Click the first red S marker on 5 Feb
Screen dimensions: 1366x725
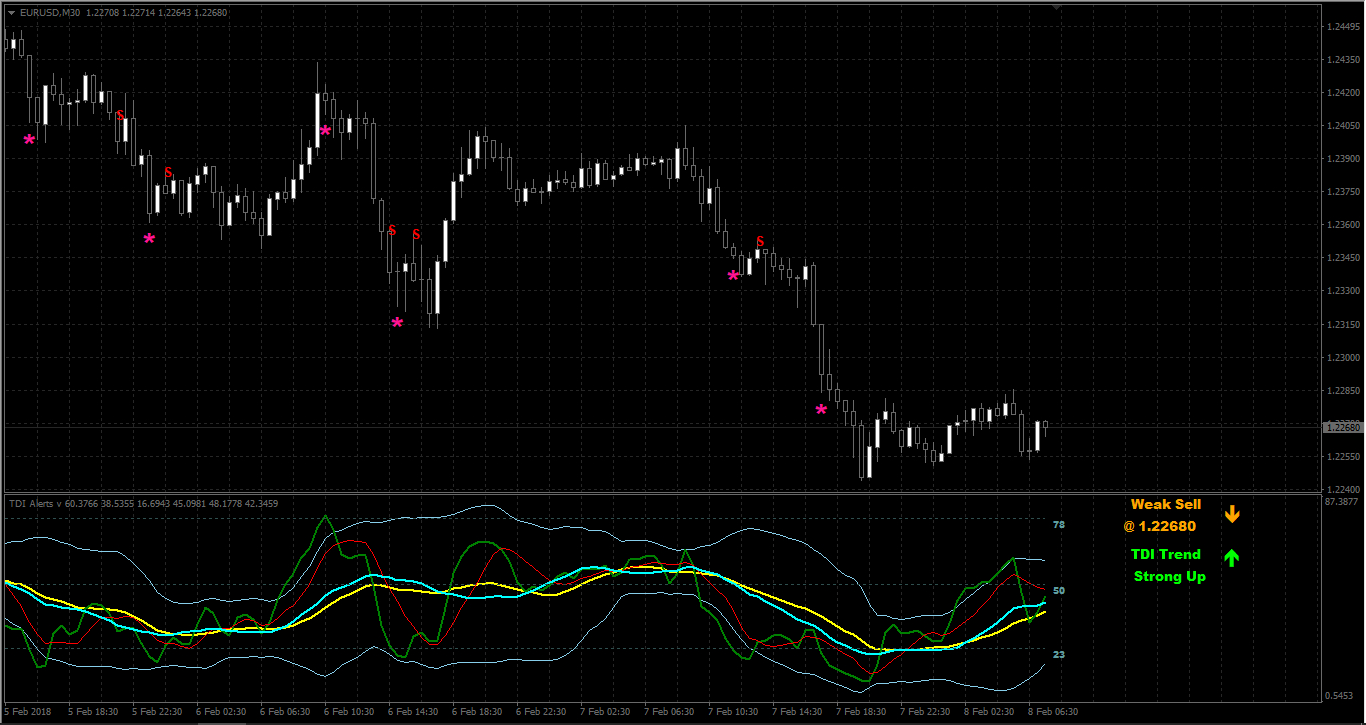(x=120, y=115)
